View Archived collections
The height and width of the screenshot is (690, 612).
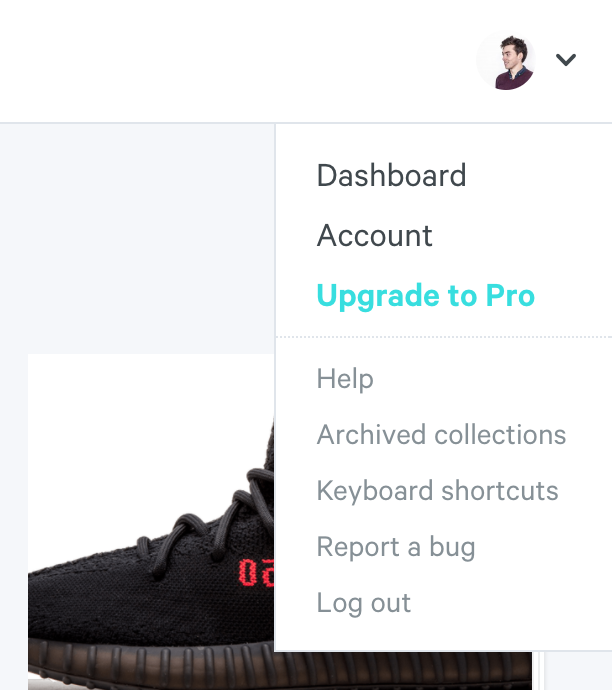[x=441, y=435]
